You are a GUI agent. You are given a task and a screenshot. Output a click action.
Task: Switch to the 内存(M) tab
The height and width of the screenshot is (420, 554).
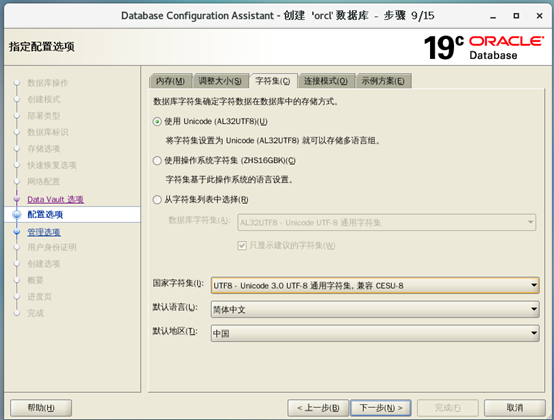click(171, 81)
